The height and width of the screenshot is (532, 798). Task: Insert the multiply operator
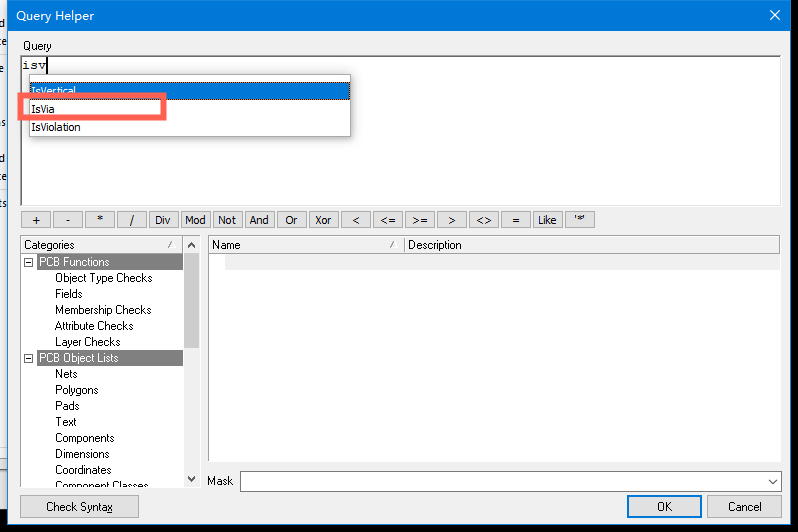click(100, 220)
